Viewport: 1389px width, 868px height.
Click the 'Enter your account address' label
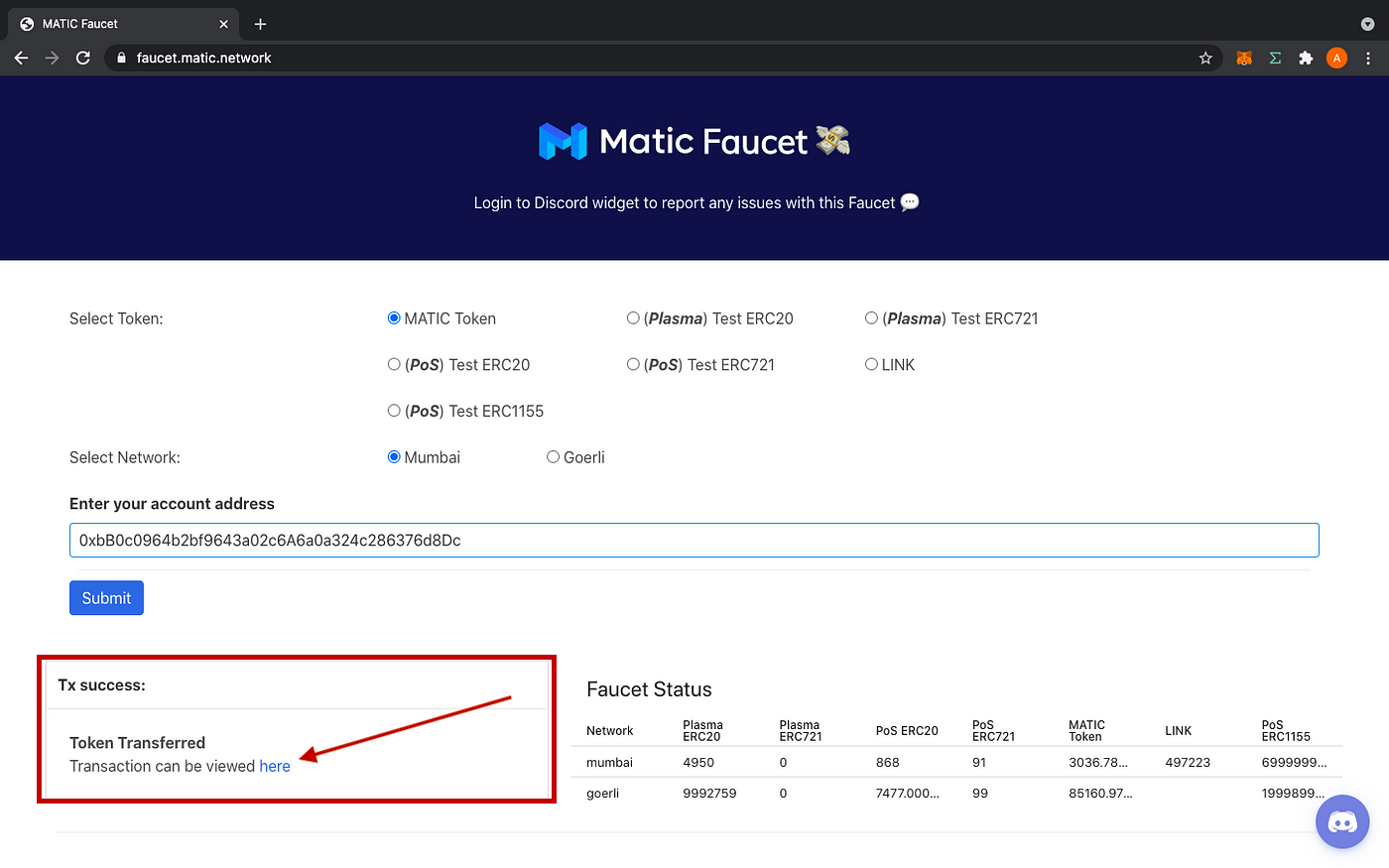[x=172, y=504]
